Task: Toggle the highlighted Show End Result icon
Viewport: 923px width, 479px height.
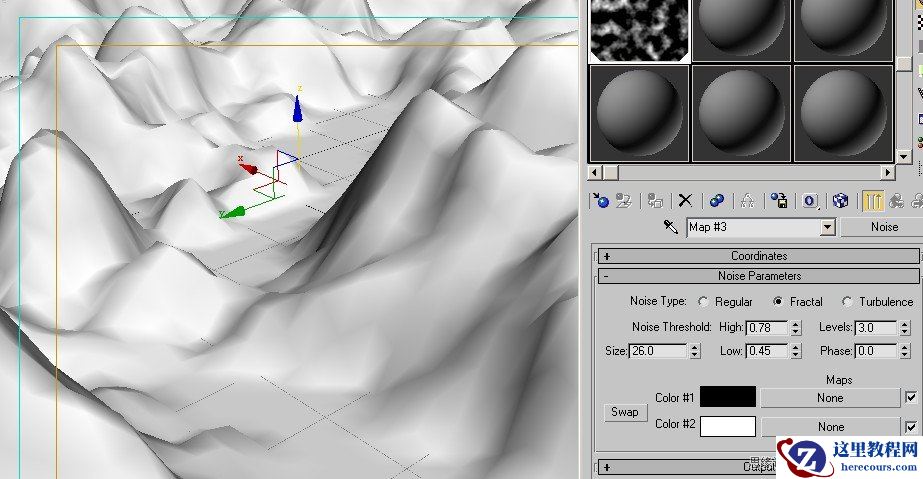Action: [x=872, y=201]
